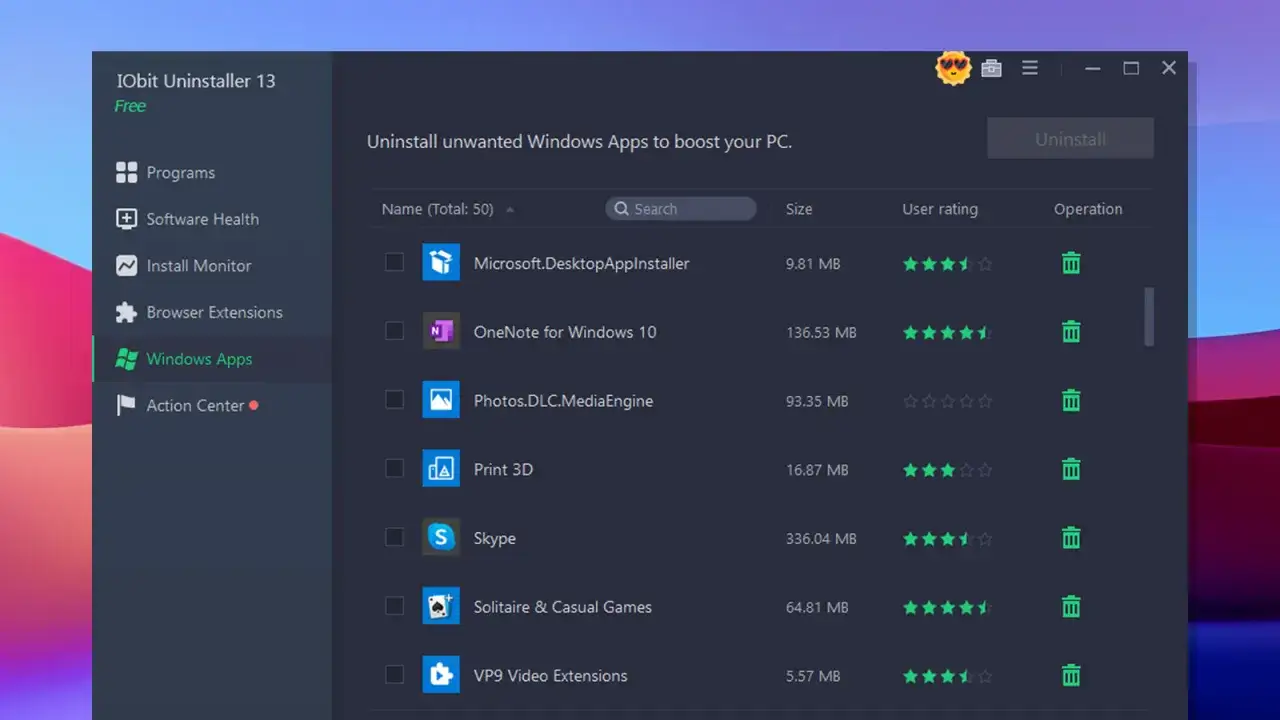Uninstall Print 3D via its trash icon
The height and width of the screenshot is (720, 1280).
[1071, 468]
